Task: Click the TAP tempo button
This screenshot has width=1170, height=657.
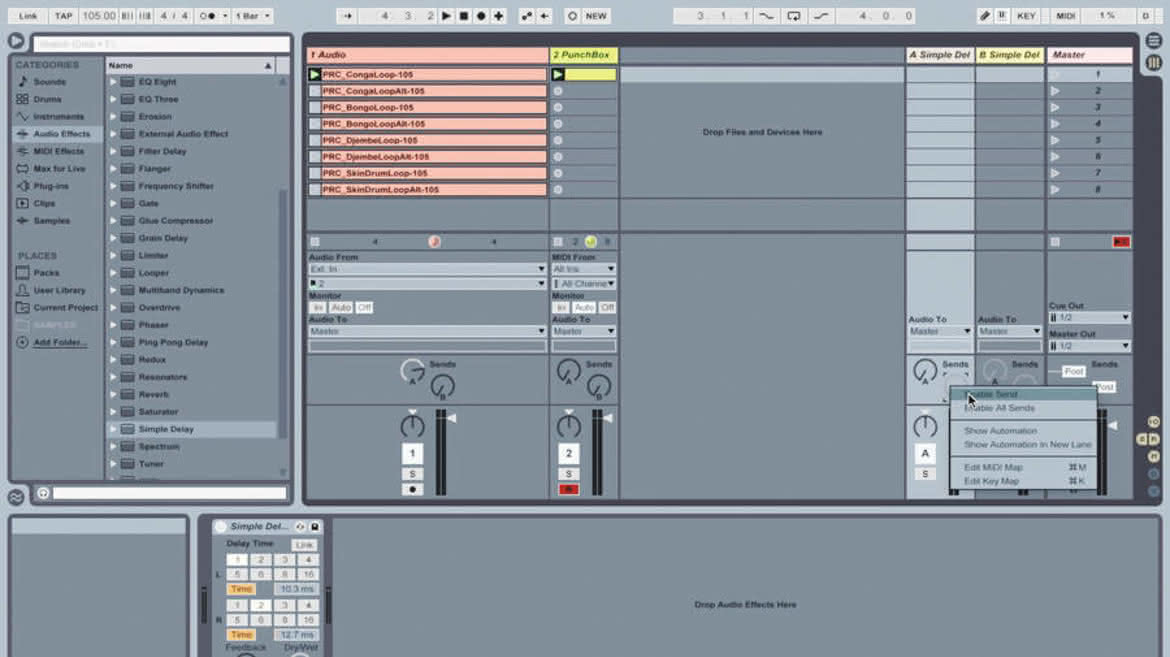Action: point(63,16)
